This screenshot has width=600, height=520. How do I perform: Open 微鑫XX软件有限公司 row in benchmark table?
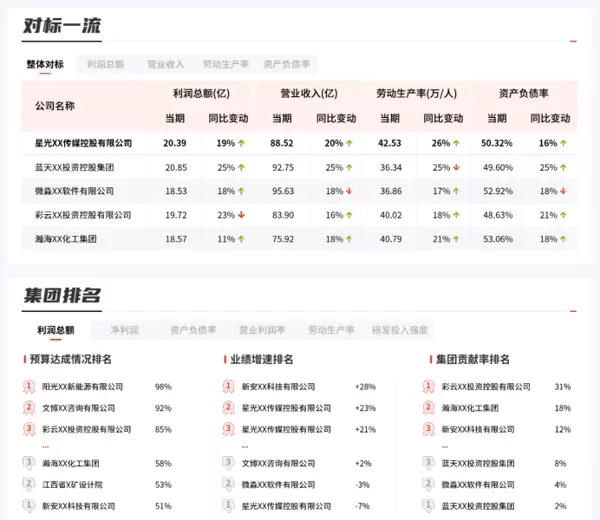click(74, 191)
